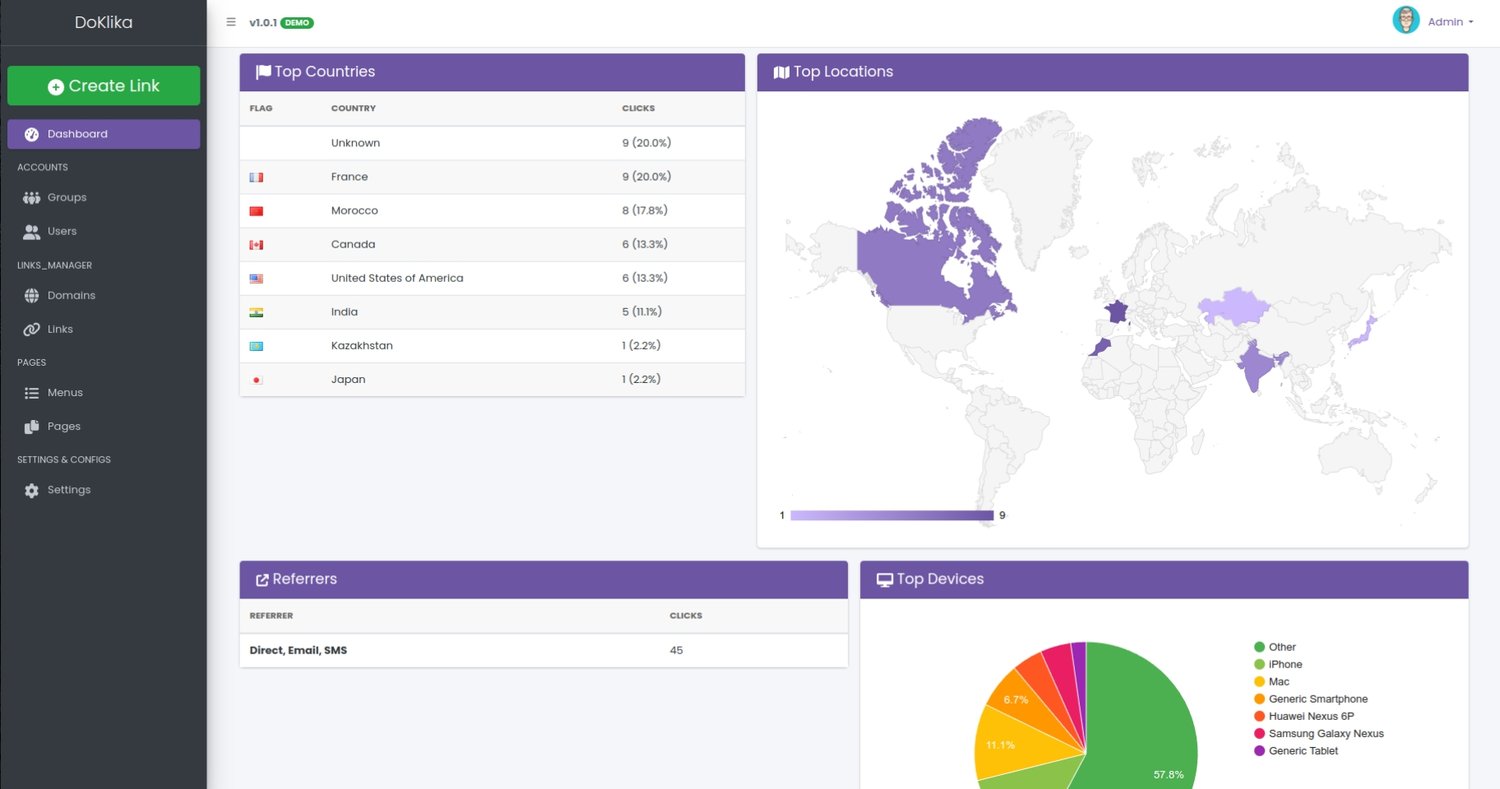Click the Groups people icon

pyautogui.click(x=31, y=198)
